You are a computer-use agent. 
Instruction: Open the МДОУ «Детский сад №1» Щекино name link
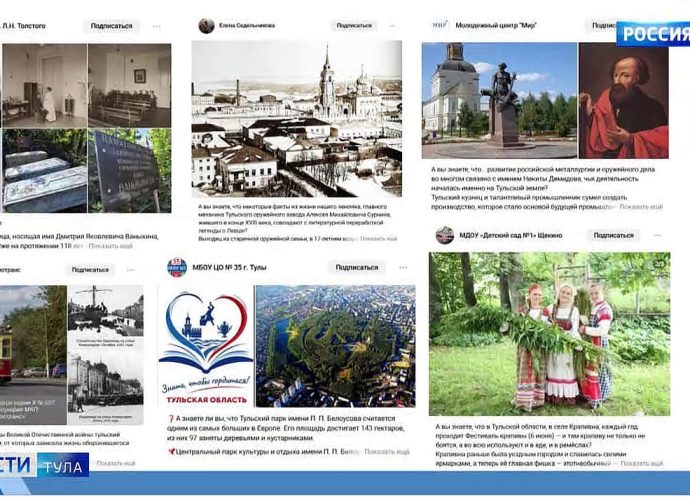tap(510, 235)
